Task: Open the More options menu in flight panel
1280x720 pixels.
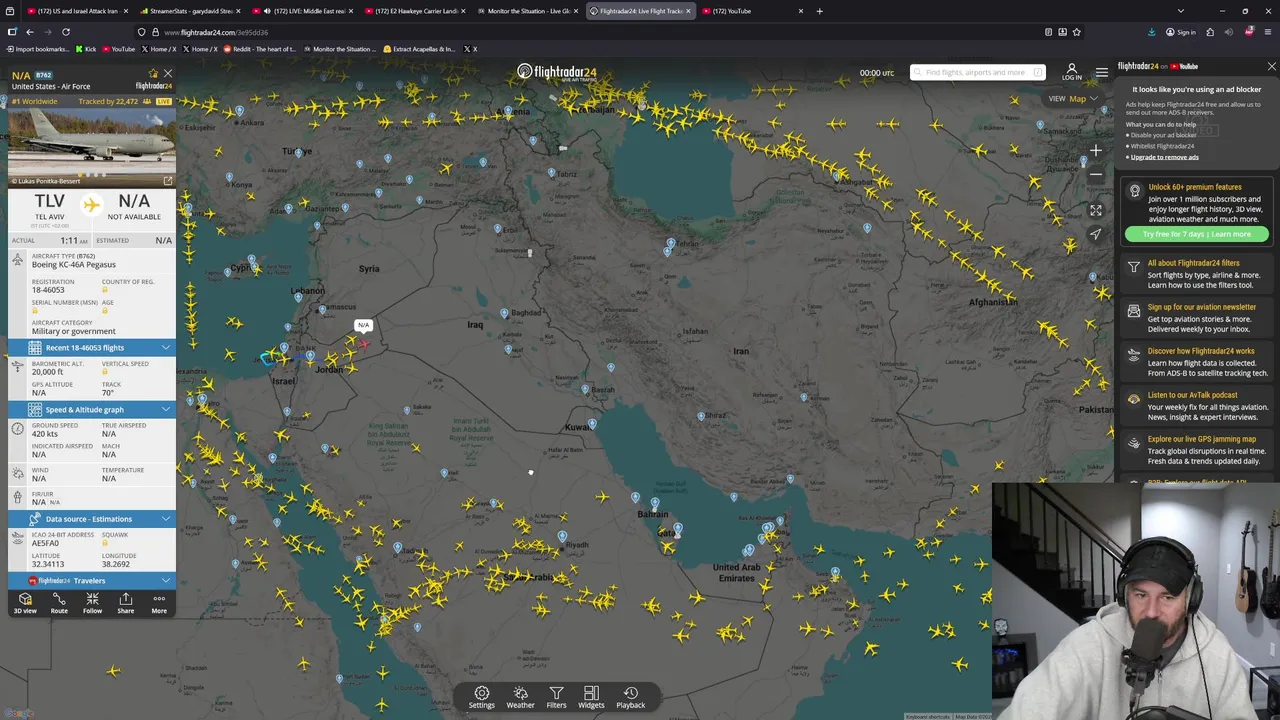Action: pos(159,603)
